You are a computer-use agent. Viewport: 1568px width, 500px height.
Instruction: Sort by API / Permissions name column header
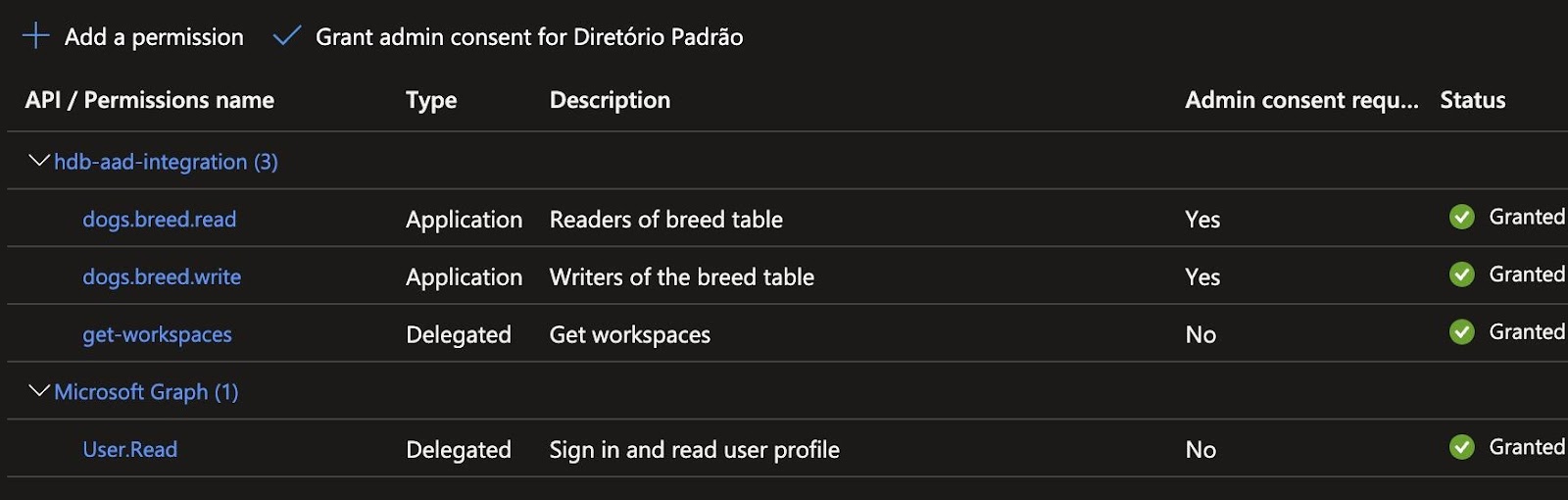point(149,100)
